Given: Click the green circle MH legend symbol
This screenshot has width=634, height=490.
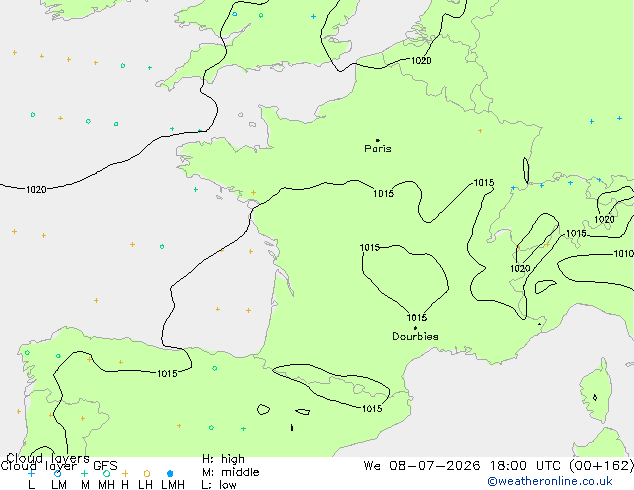Looking at the screenshot, I should (x=106, y=473).
